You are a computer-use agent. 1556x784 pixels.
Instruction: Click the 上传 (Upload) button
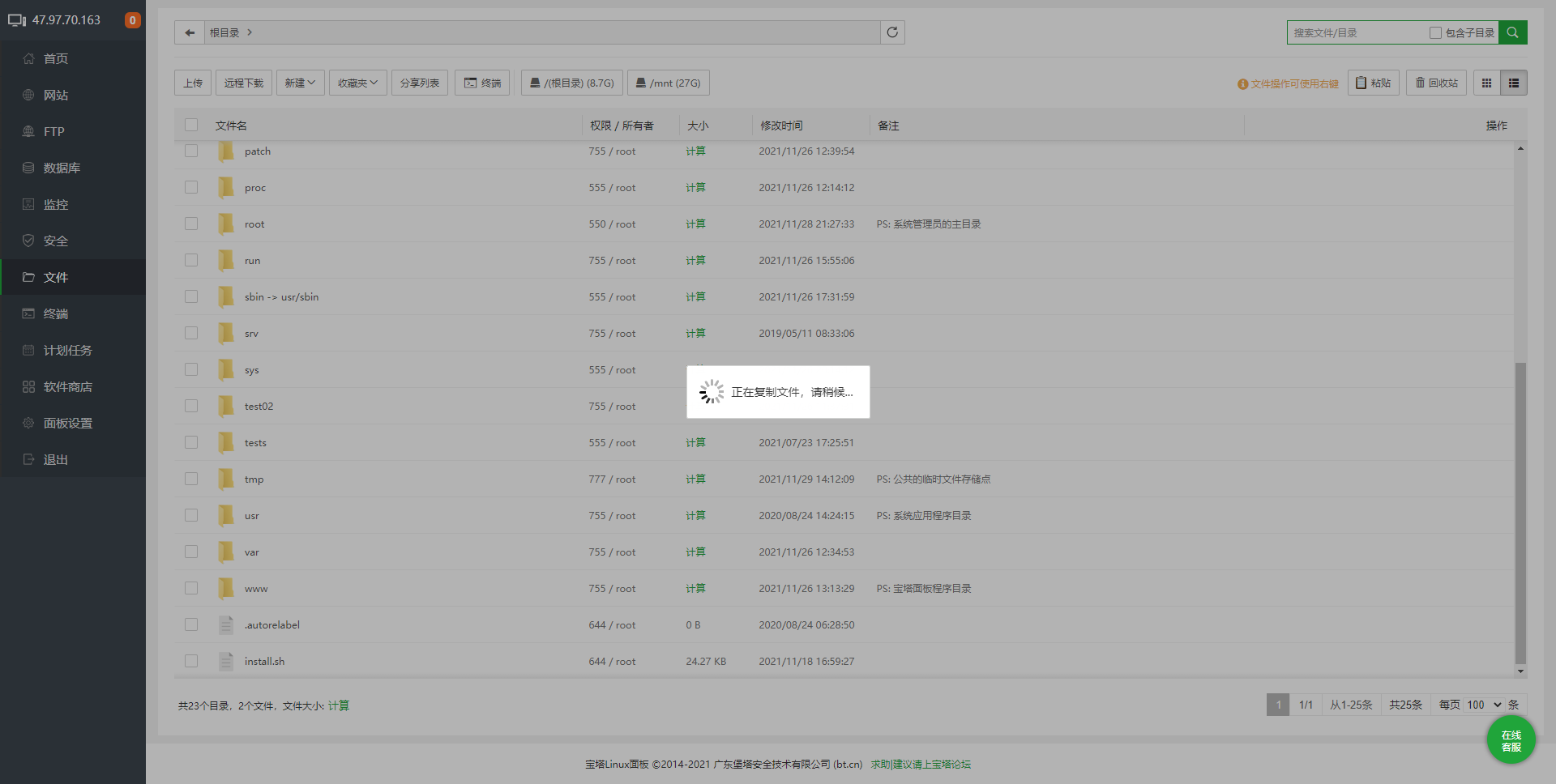(193, 83)
